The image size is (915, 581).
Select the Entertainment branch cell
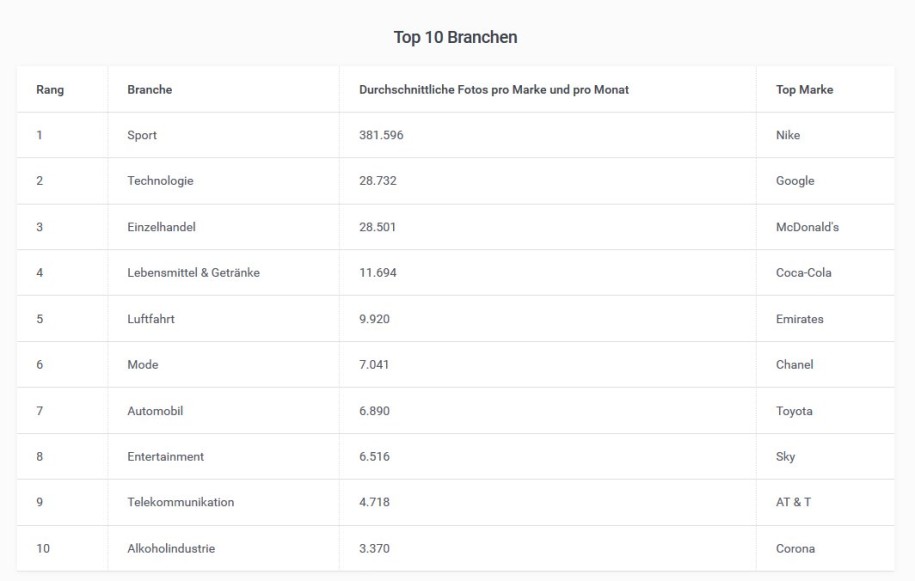[165, 456]
